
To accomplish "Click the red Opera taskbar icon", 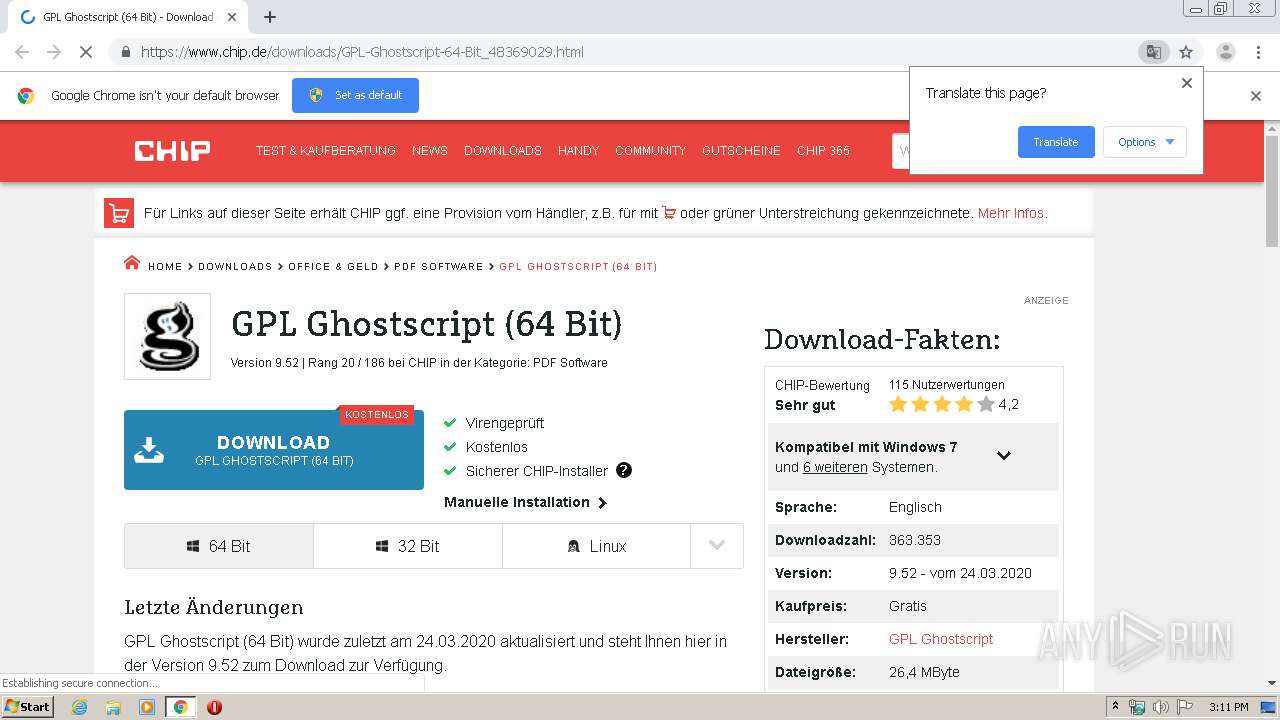I will pos(214,707).
